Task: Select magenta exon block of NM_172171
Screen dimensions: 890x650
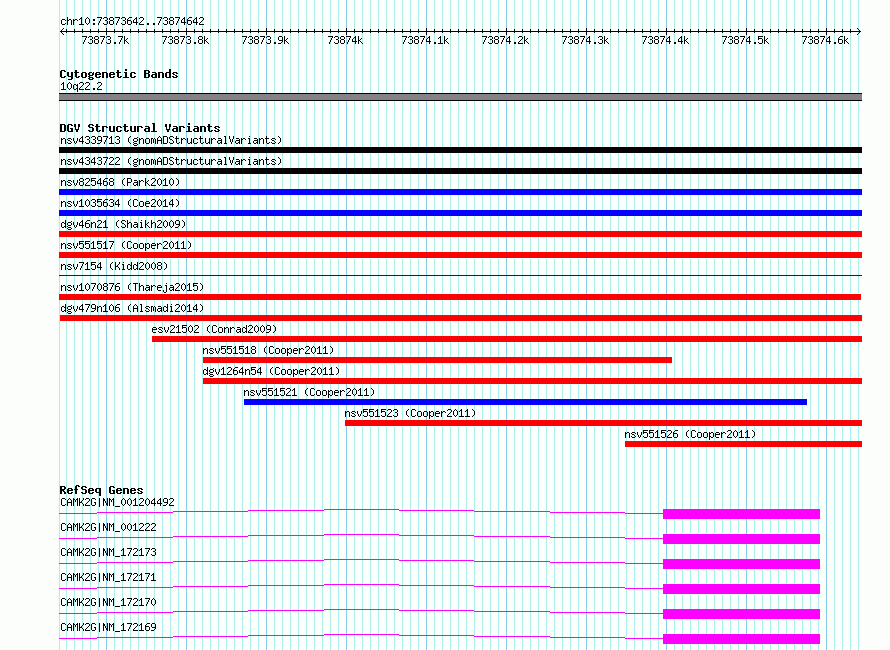Action: pos(741,589)
